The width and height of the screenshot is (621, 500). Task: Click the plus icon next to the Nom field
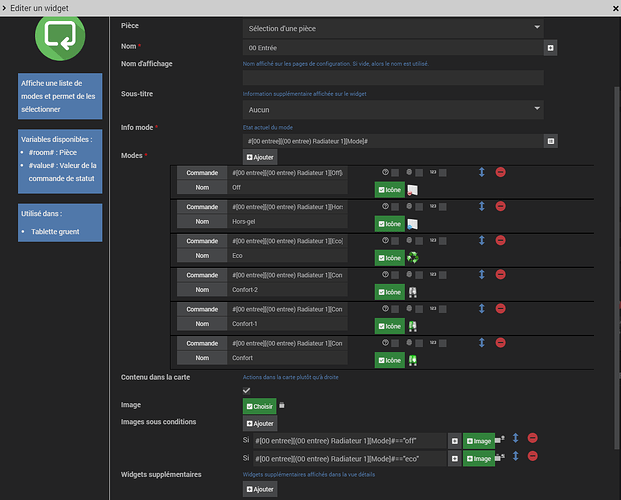tap(550, 48)
